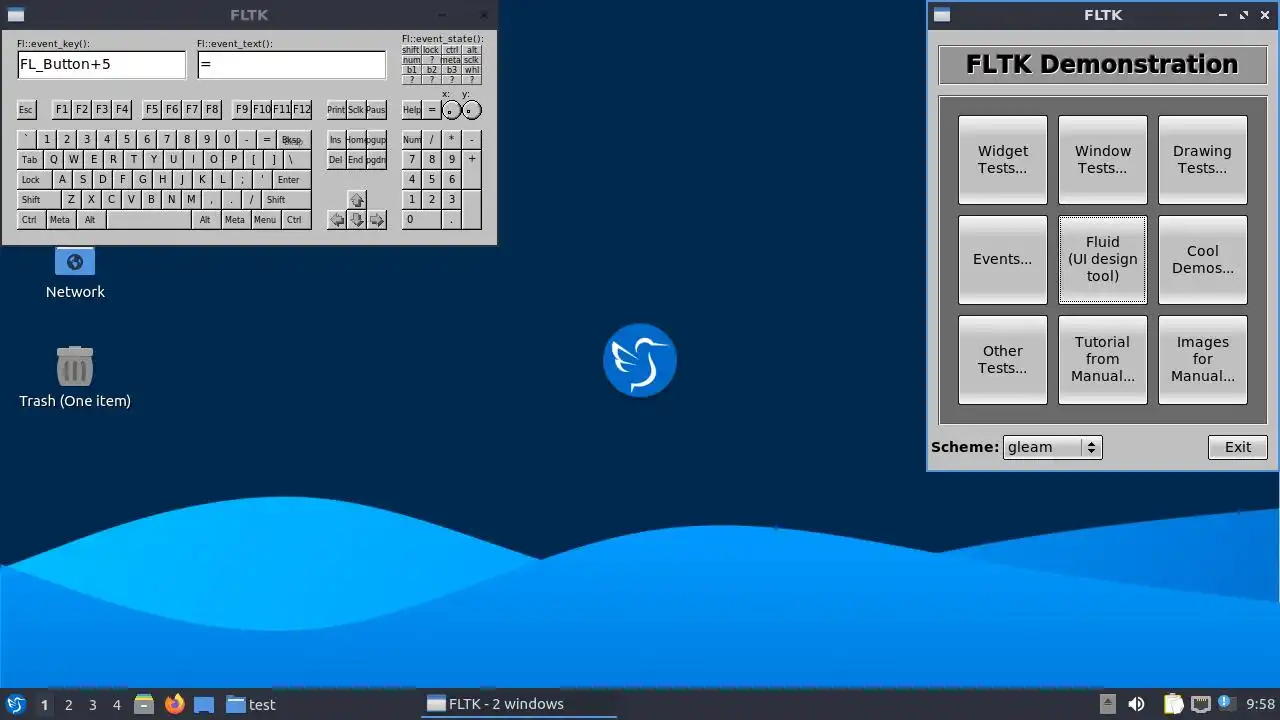1280x720 pixels.
Task: Launch Fluid (UI design tool) button
Action: pos(1103,260)
